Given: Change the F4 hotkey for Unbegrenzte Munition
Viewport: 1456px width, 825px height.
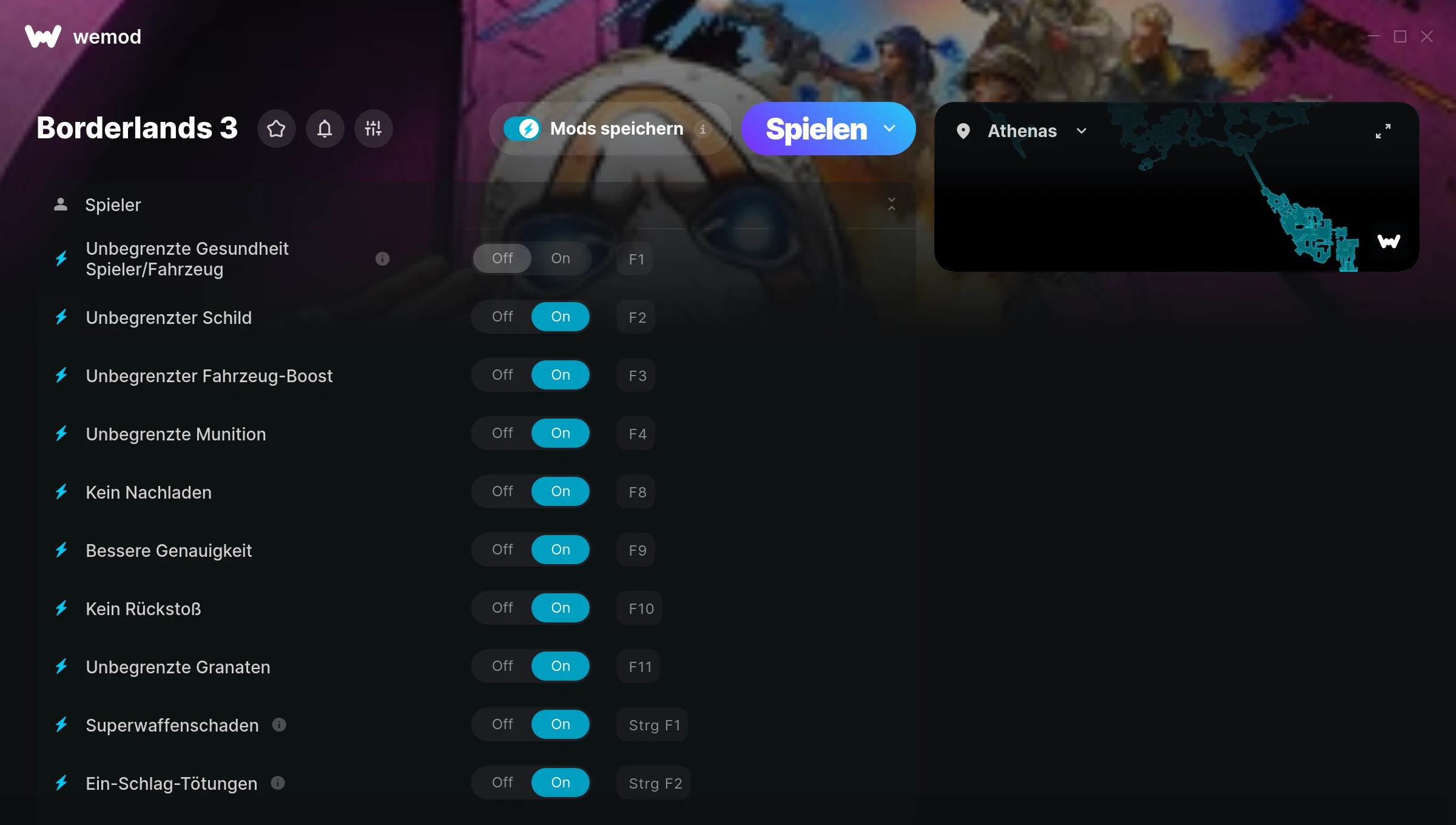Looking at the screenshot, I should 636,433.
